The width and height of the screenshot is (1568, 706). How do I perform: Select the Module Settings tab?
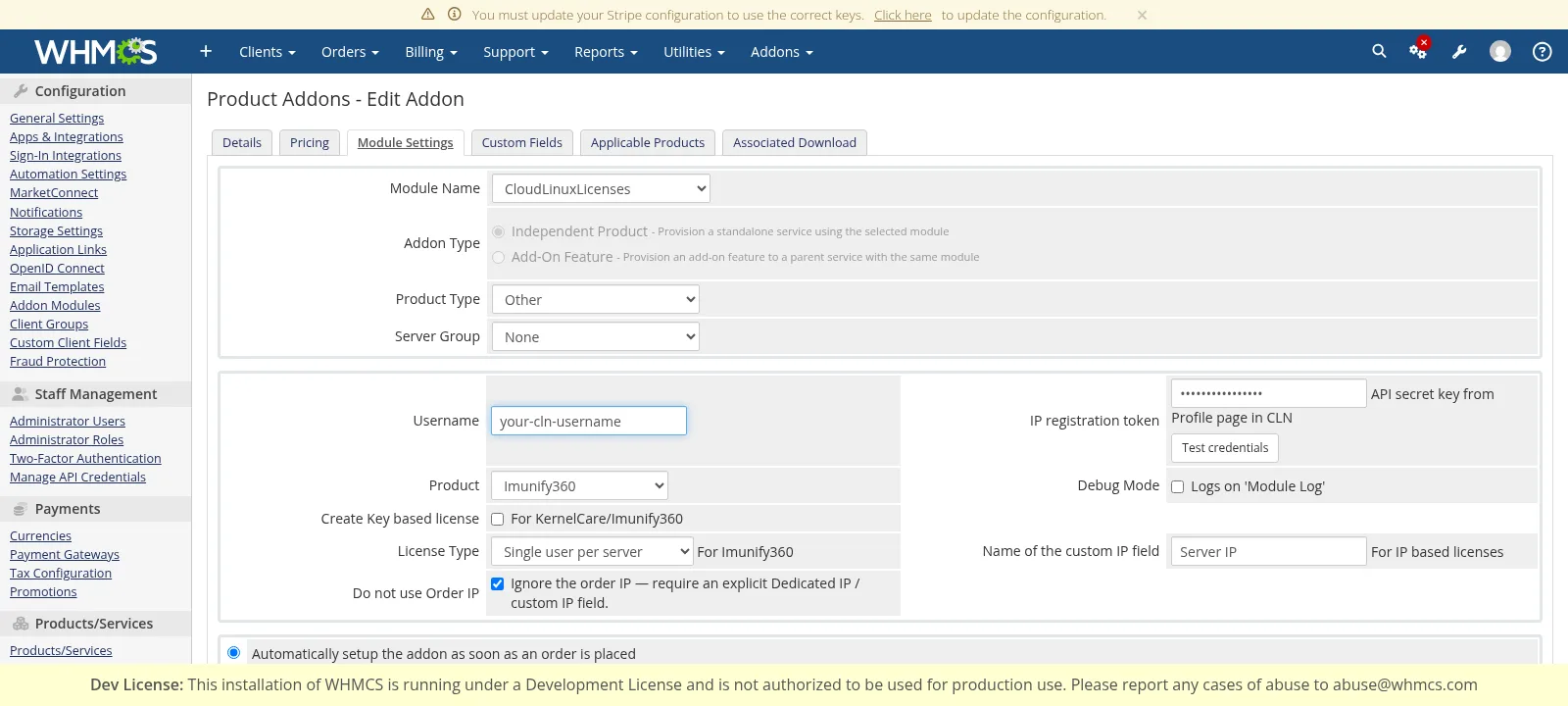point(405,142)
